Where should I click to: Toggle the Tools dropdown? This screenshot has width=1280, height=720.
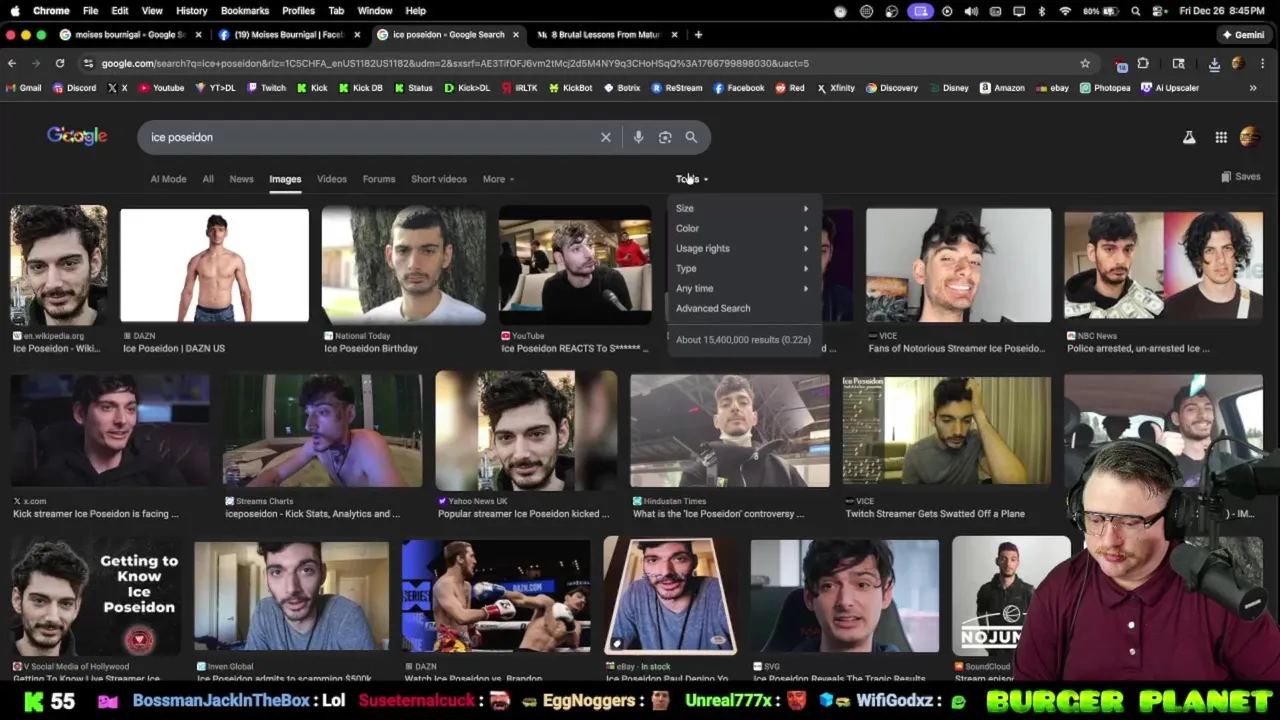coord(692,179)
